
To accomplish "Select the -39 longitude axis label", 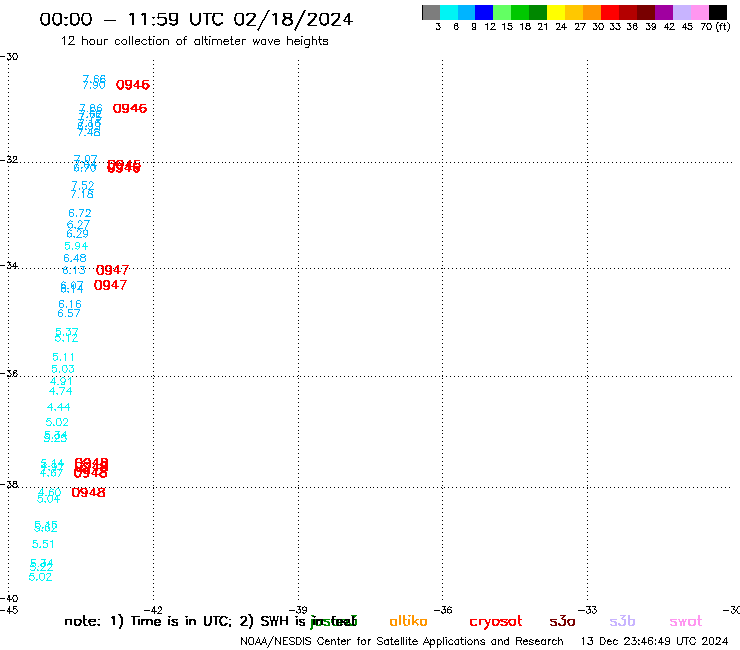I will pos(298,610).
